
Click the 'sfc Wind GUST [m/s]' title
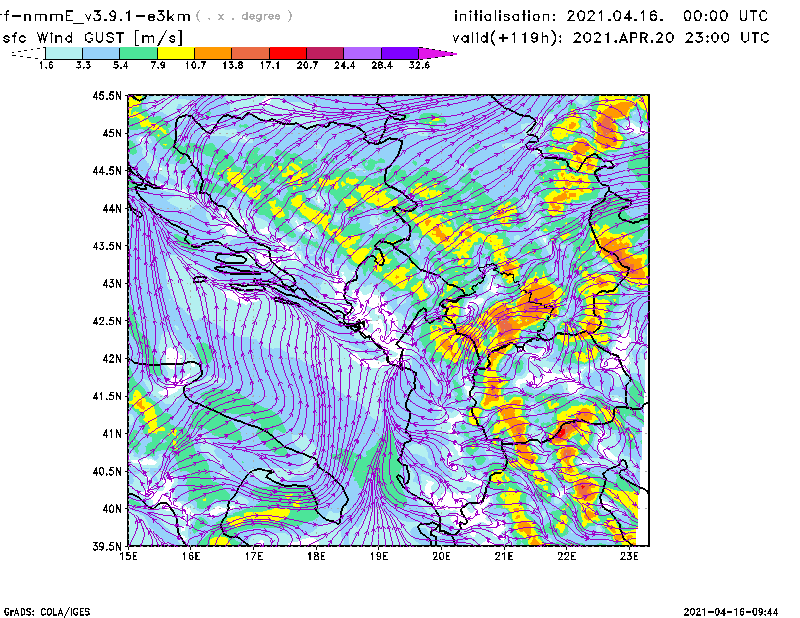(x=92, y=38)
